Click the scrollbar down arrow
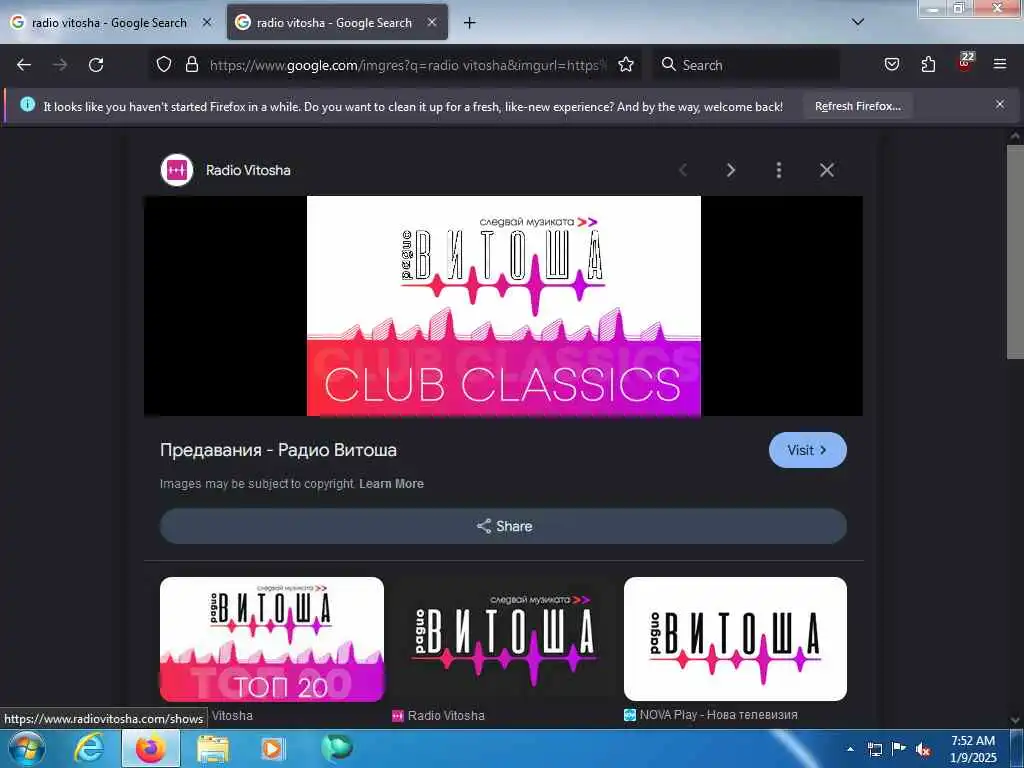1024x768 pixels. [1015, 720]
